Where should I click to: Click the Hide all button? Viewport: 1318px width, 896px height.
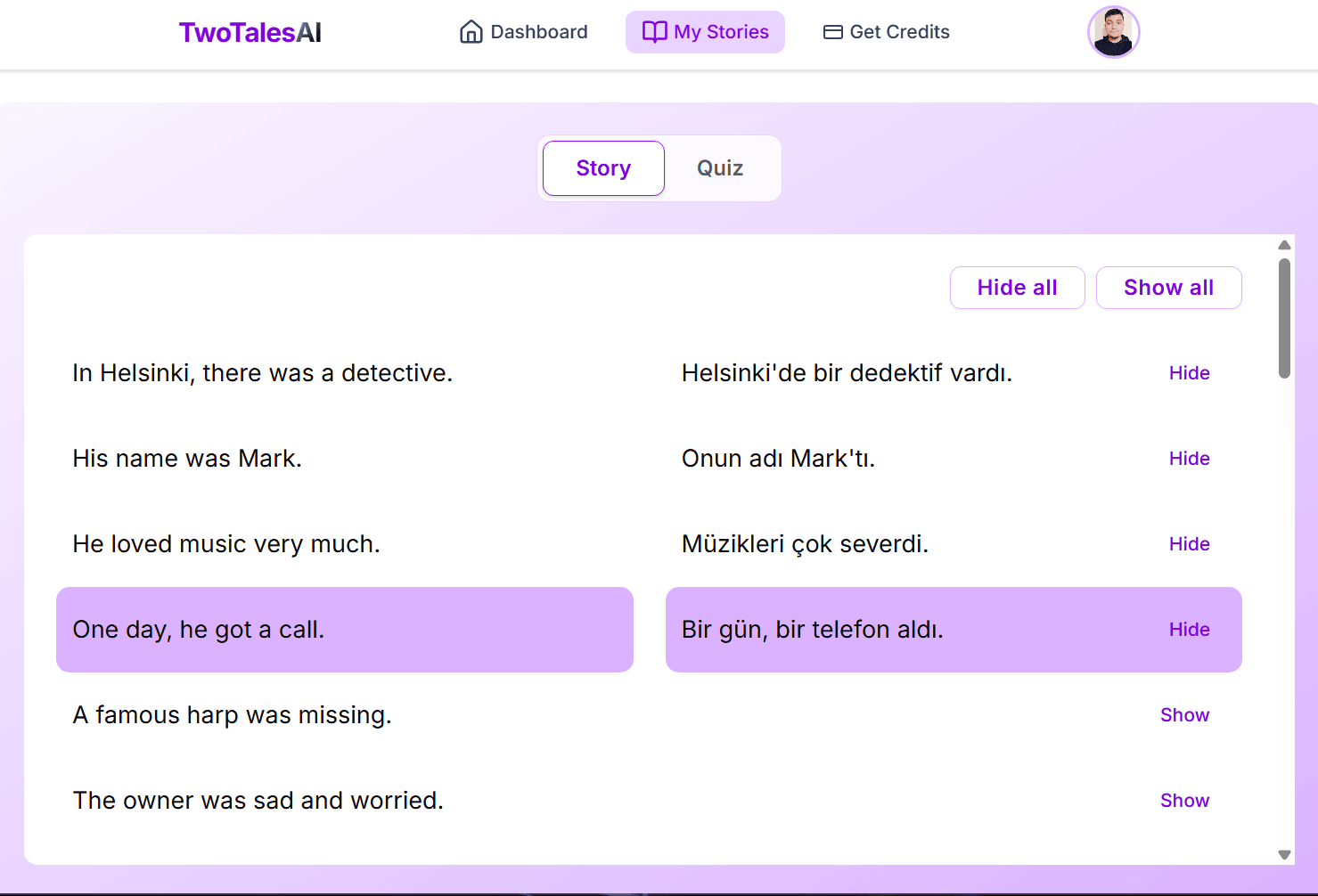(1017, 287)
